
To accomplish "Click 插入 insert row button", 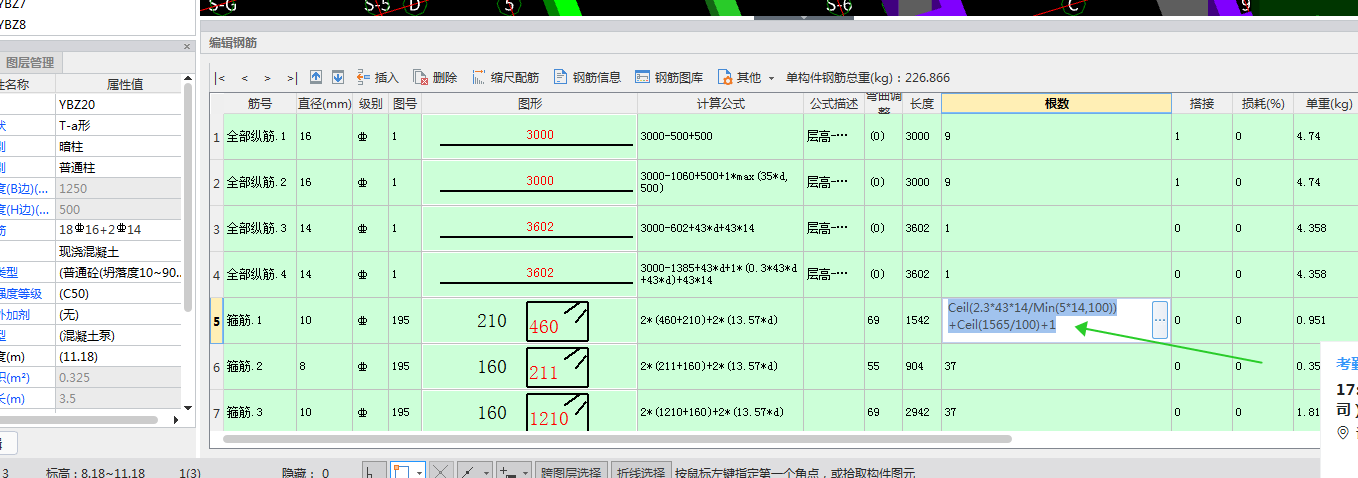I will (378, 77).
